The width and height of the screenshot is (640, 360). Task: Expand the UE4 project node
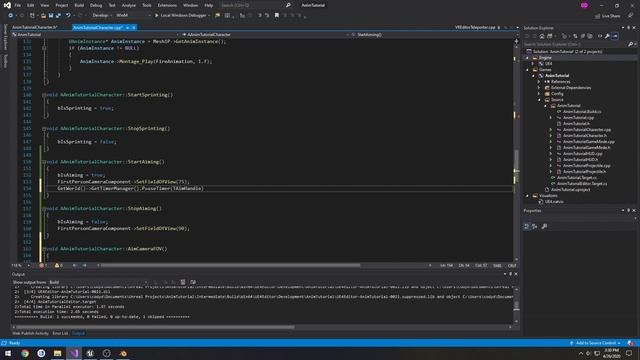tap(533, 64)
